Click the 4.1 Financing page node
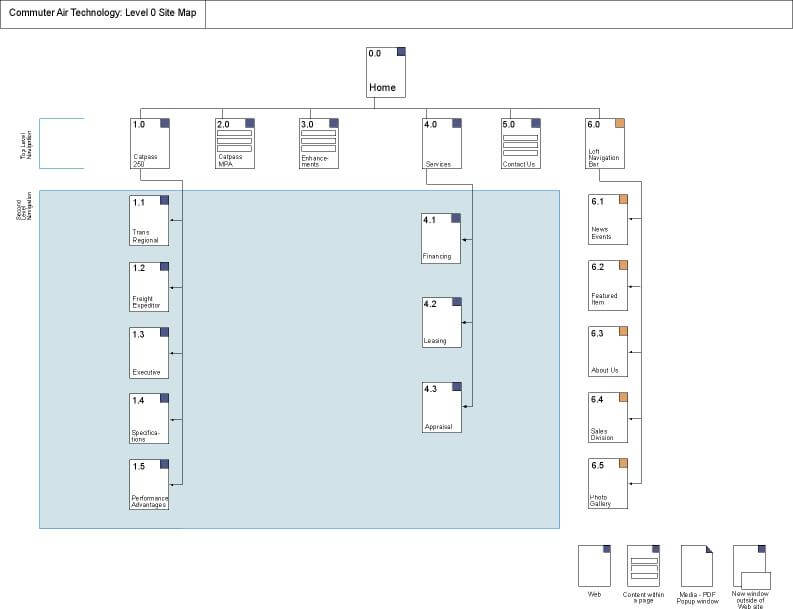Viewport: 793px width, 609px height. (441, 238)
